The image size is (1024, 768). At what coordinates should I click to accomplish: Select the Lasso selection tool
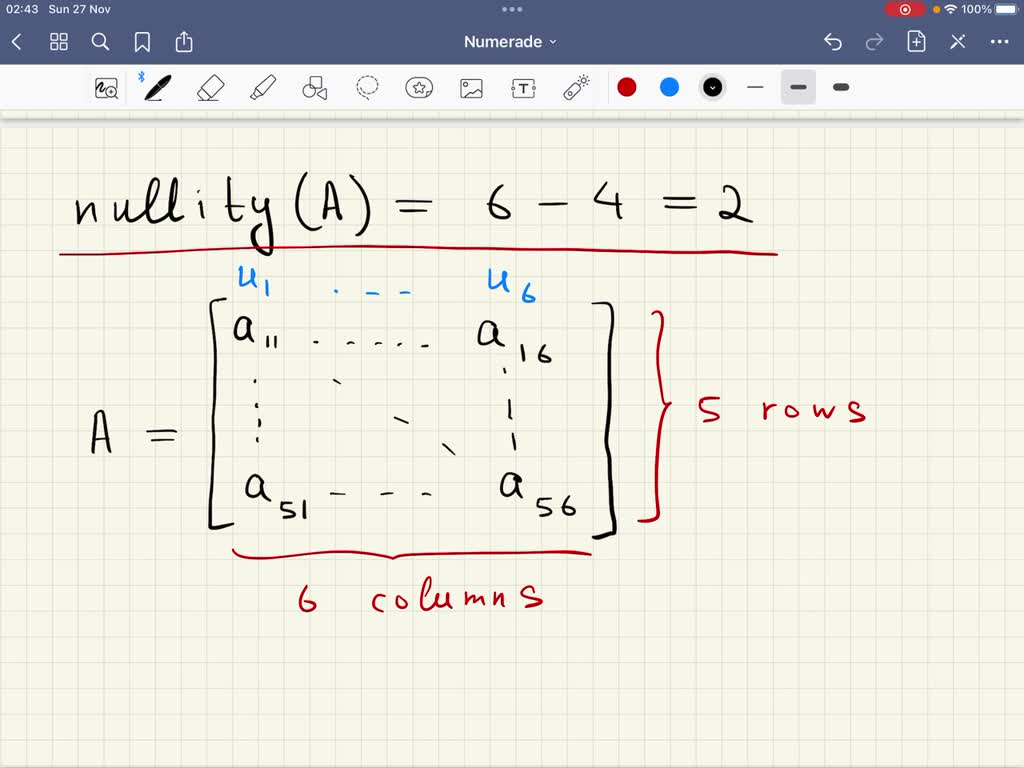tap(367, 87)
